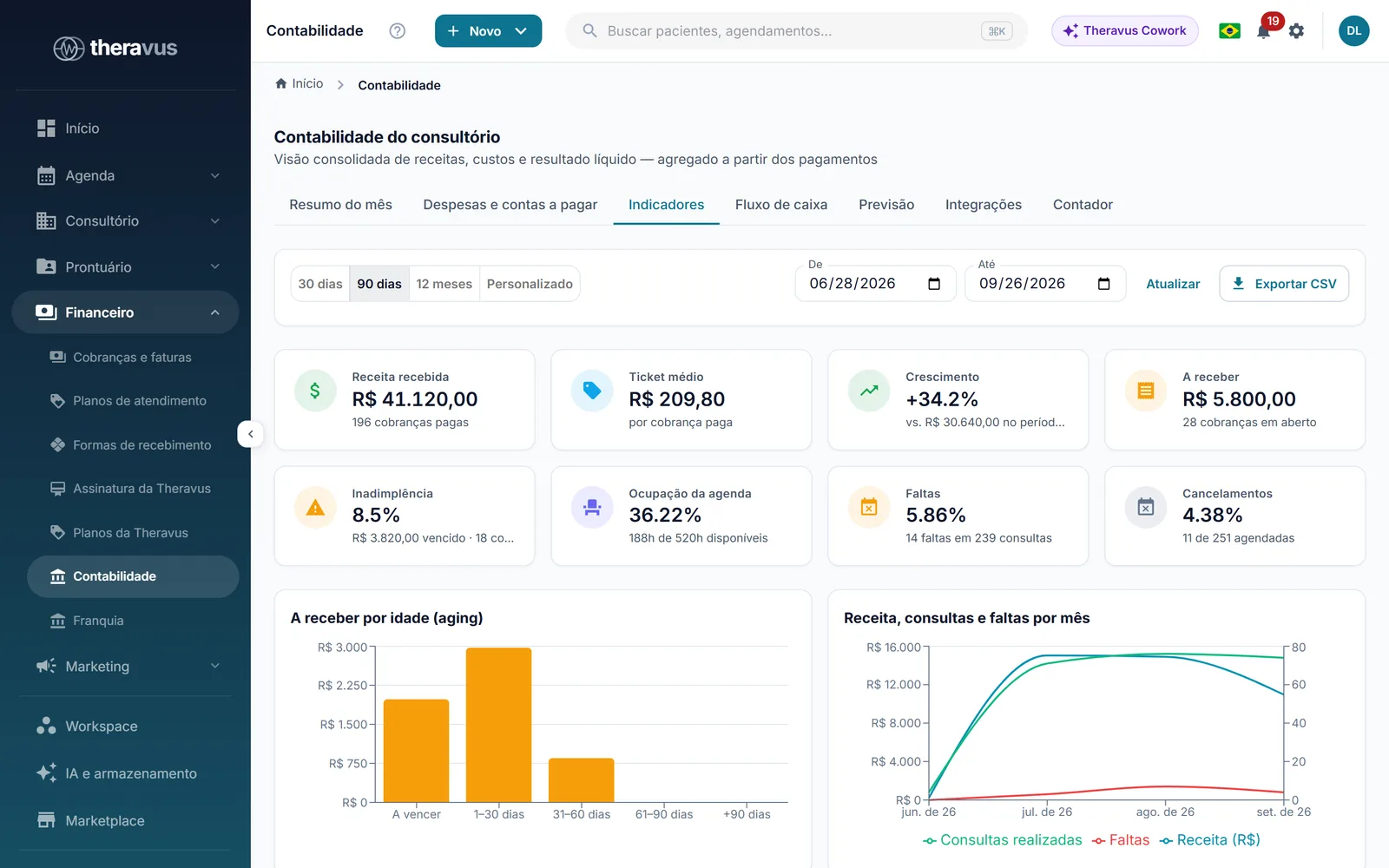Toggle the Faltas legend series
Screen dimensions: 1389x868
click(1120, 840)
